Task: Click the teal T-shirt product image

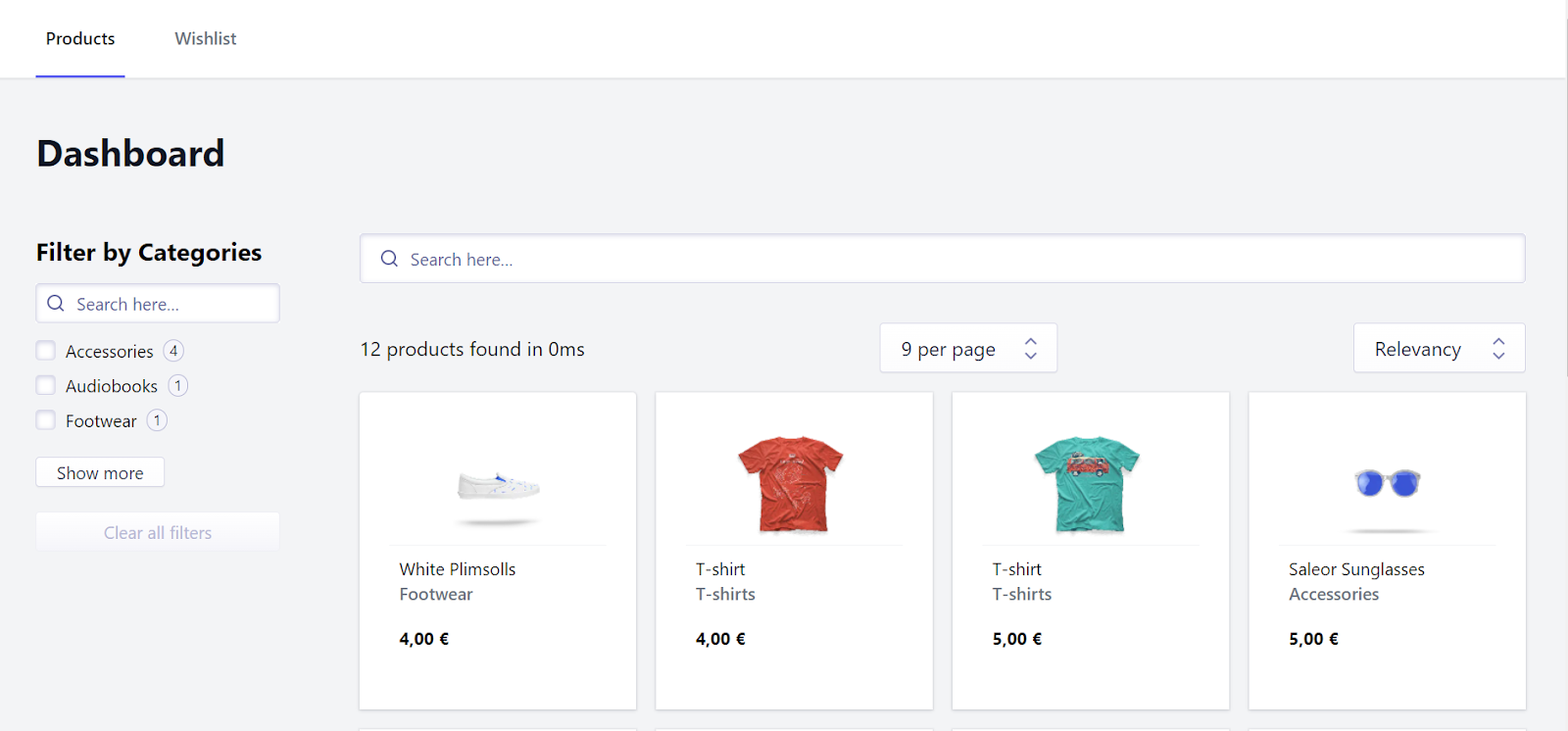Action: click(1087, 484)
